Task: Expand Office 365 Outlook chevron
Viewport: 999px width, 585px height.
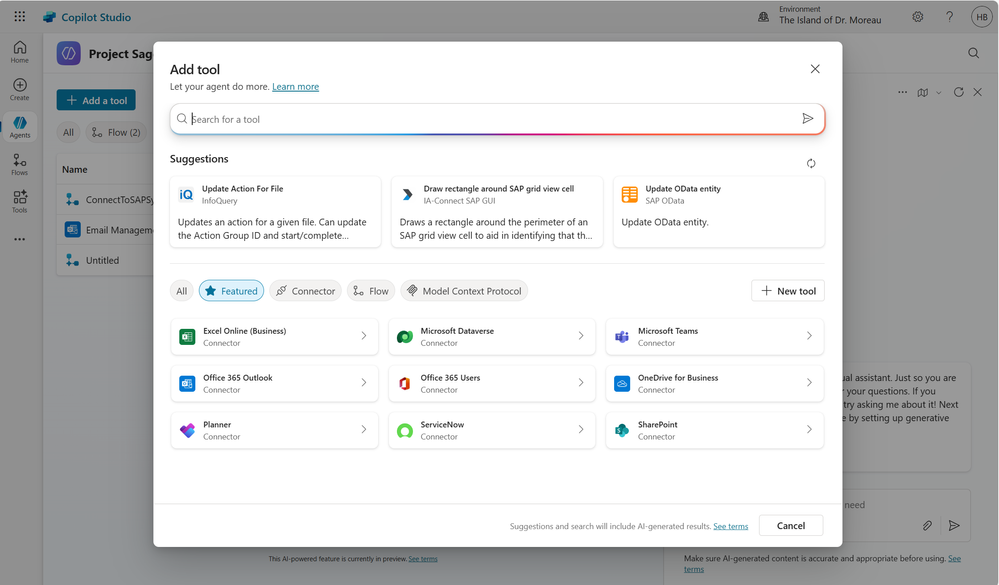Action: (364, 382)
